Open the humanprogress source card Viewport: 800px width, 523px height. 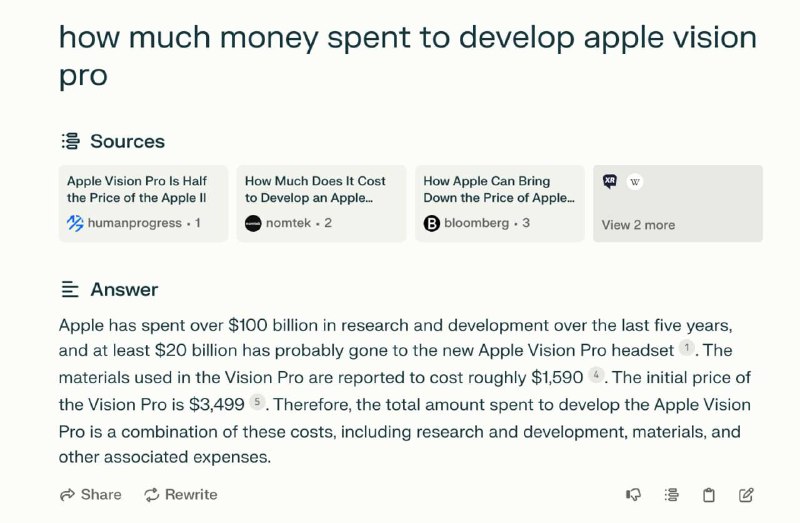pos(143,203)
